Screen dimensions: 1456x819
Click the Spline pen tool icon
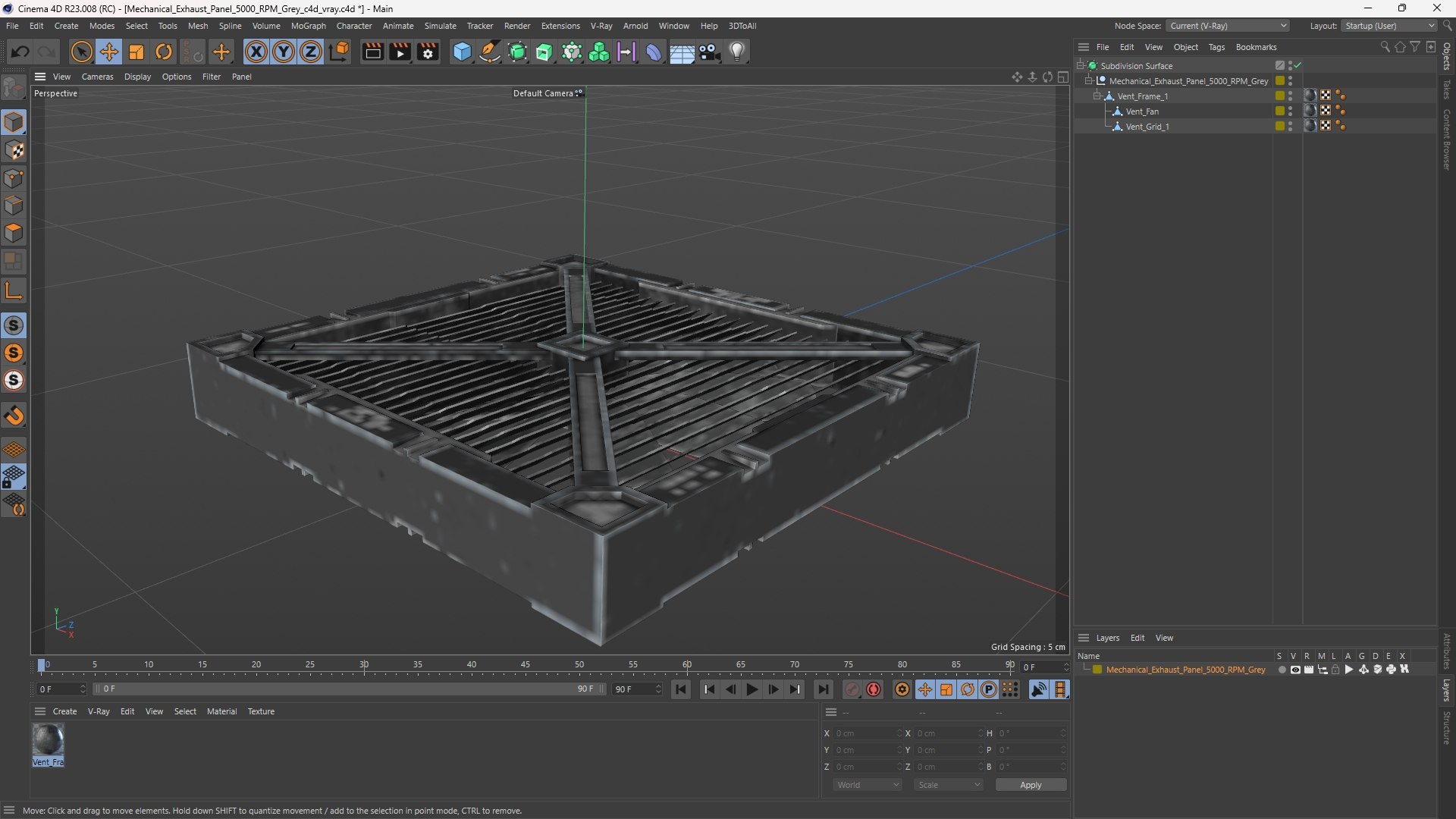click(490, 52)
